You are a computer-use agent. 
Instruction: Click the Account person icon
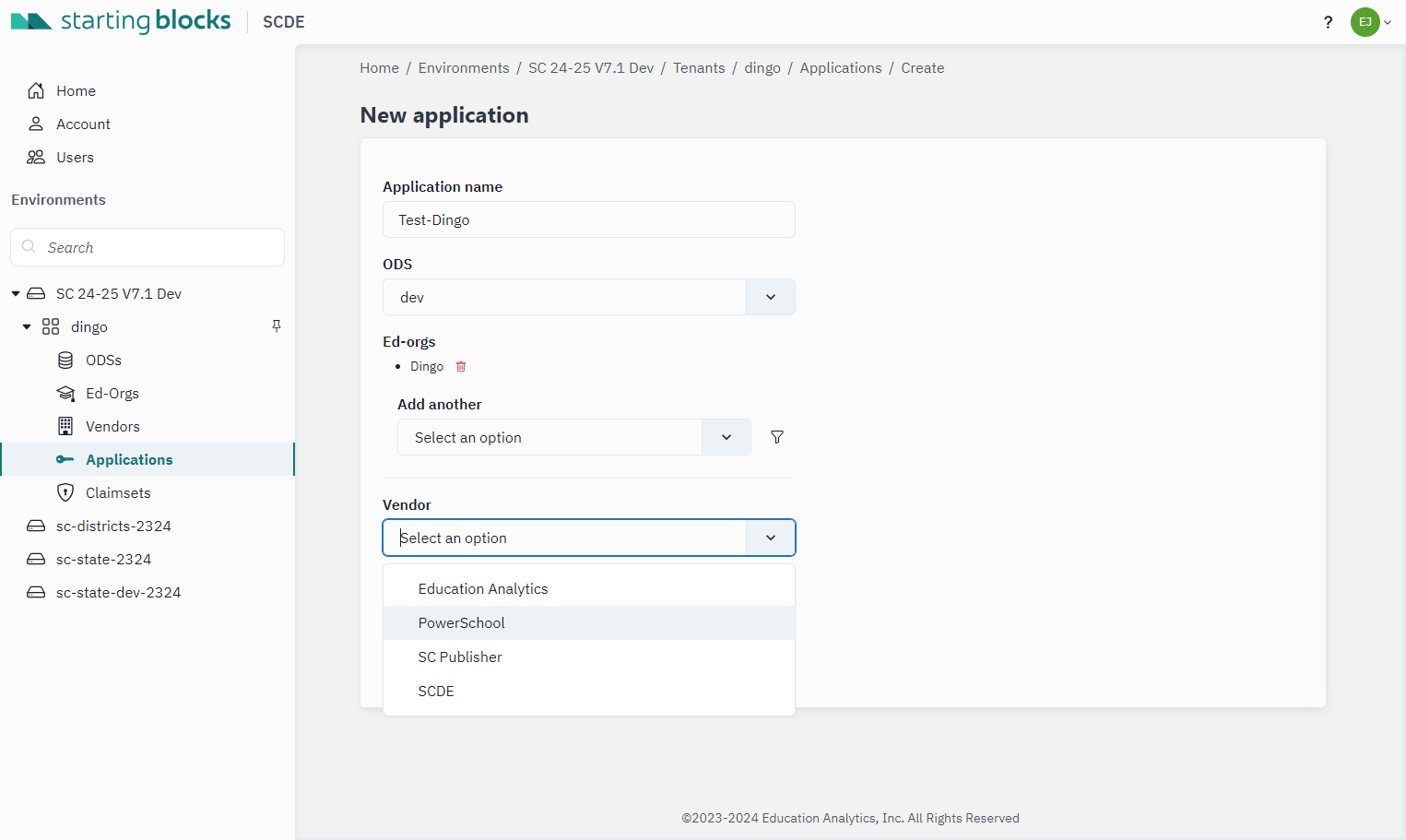tap(36, 124)
